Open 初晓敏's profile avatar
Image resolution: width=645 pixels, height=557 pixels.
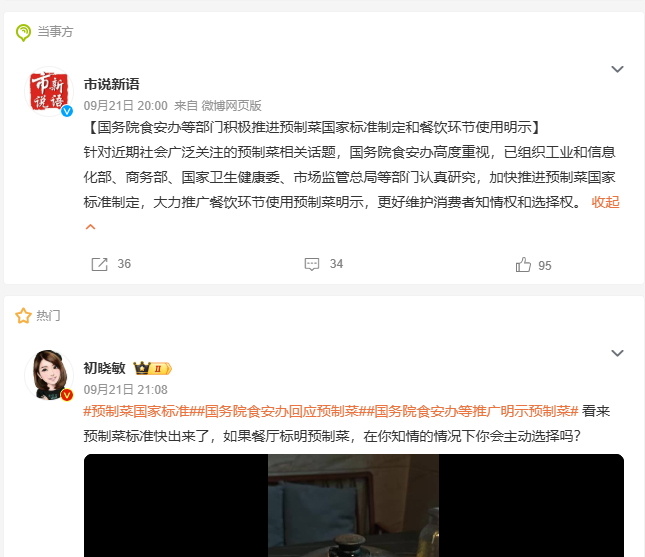[49, 375]
